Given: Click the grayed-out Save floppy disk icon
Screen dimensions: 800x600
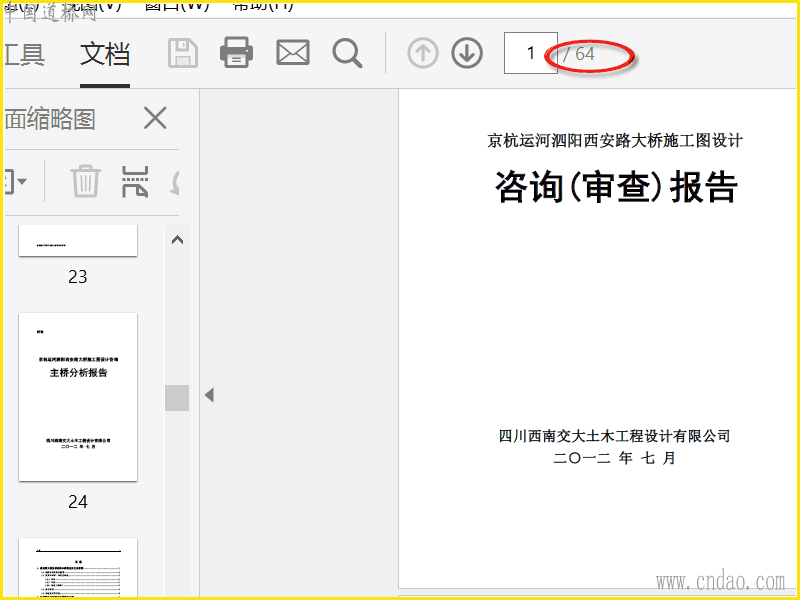Looking at the screenshot, I should coord(183,53).
